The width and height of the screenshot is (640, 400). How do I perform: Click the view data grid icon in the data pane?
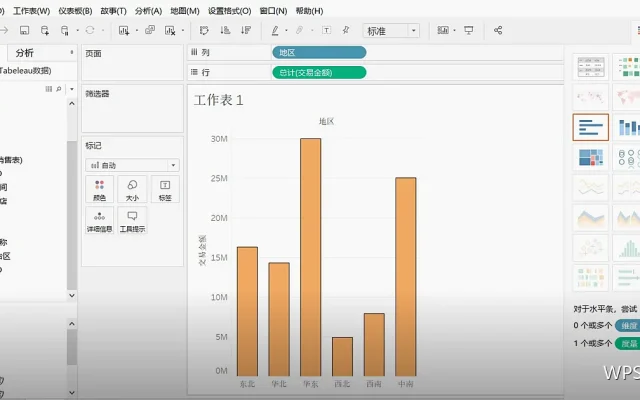tap(49, 89)
